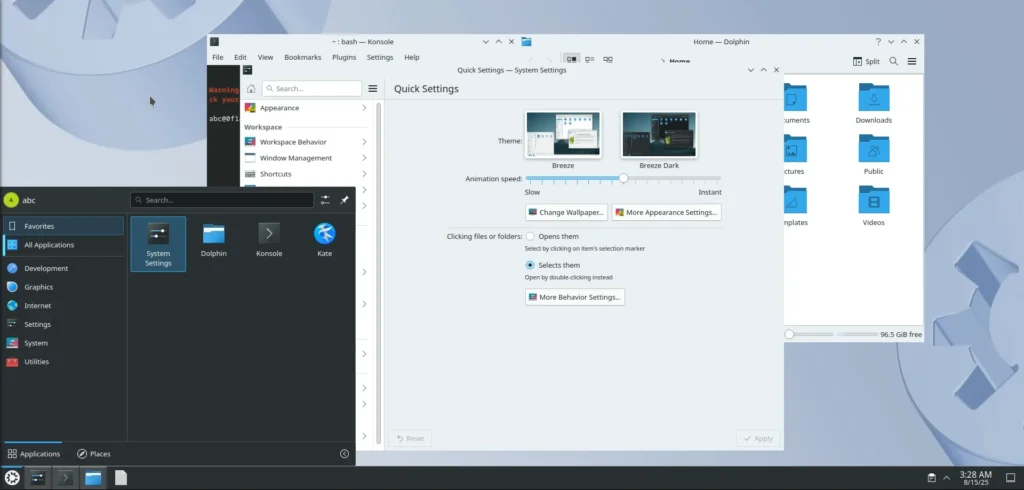This screenshot has width=1024, height=490.
Task: Switch Dolphin to details view mode
Action: (x=608, y=59)
